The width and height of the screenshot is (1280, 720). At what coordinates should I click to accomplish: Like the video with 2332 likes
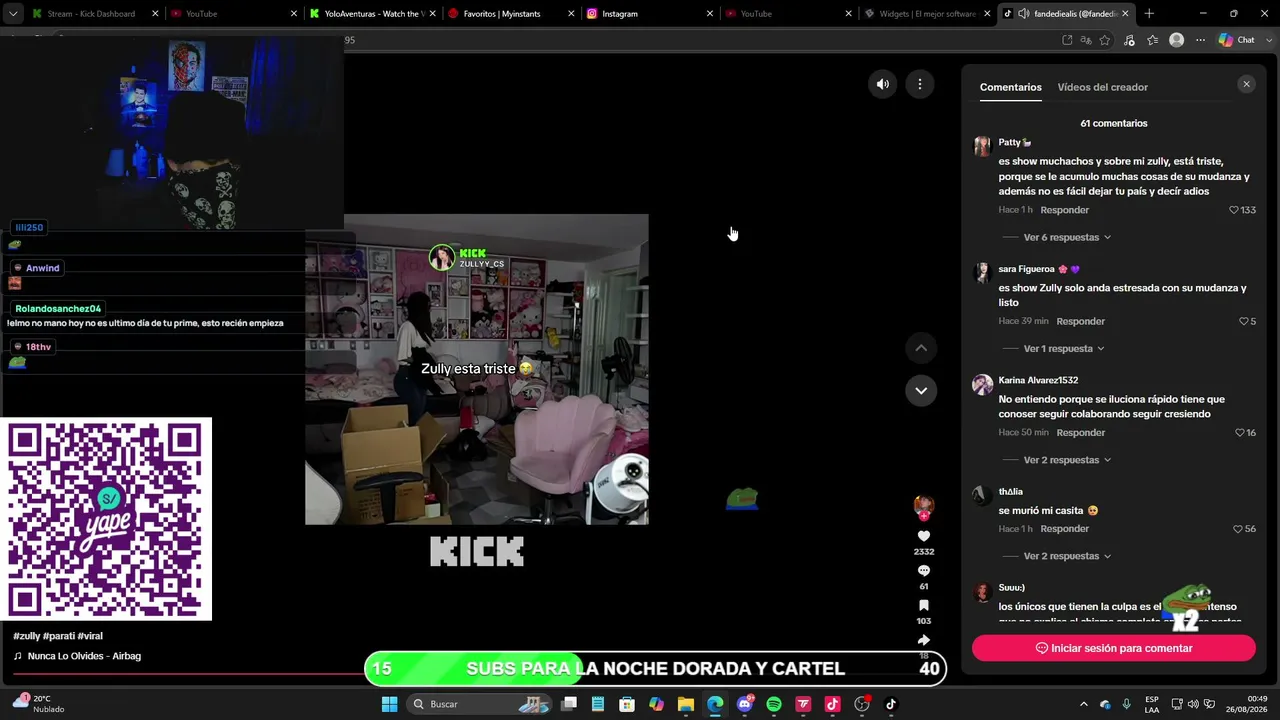pyautogui.click(x=924, y=537)
